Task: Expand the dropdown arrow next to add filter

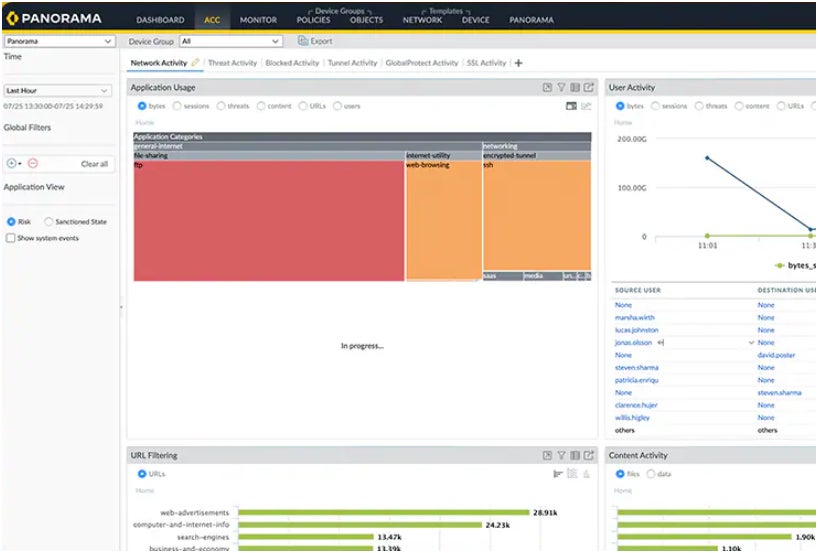Action: [x=20, y=164]
